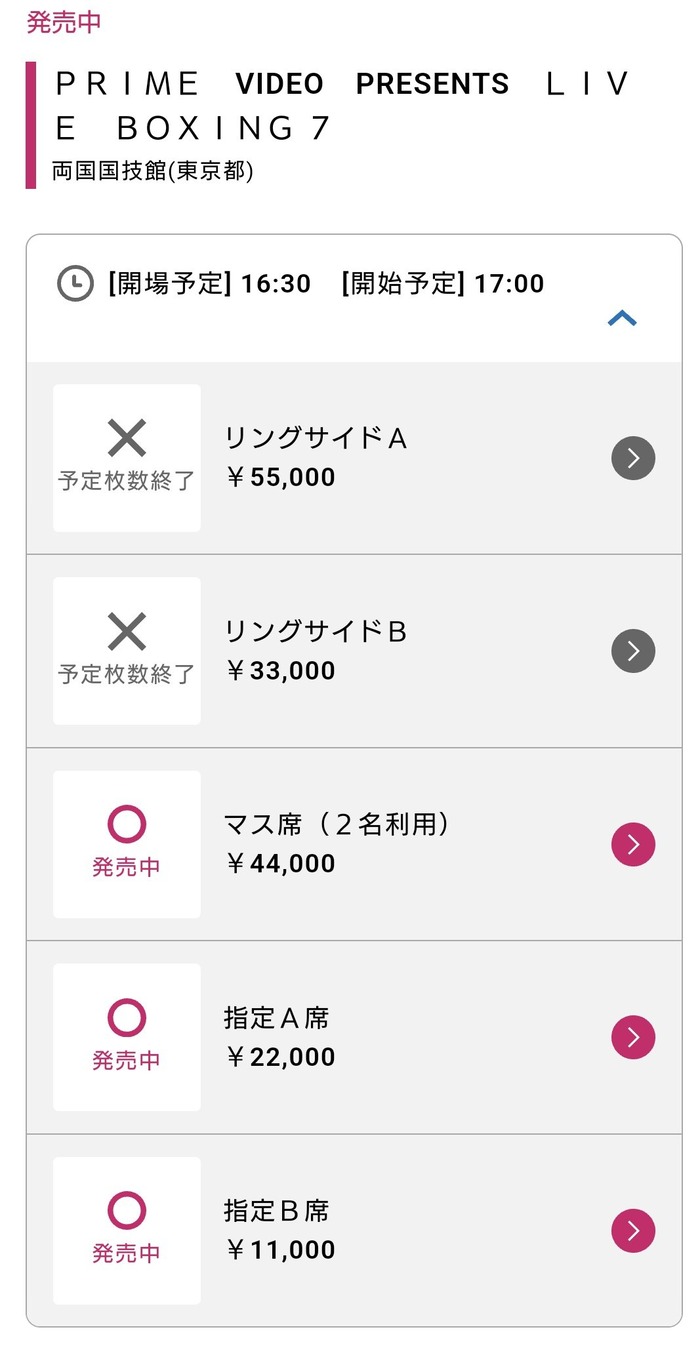Collapse the showtime section with the chevron
Screen dimensions: 700x1361
[622, 319]
